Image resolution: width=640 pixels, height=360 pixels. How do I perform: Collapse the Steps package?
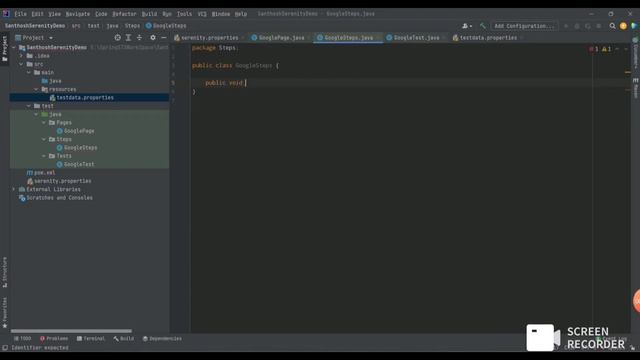[x=44, y=139]
